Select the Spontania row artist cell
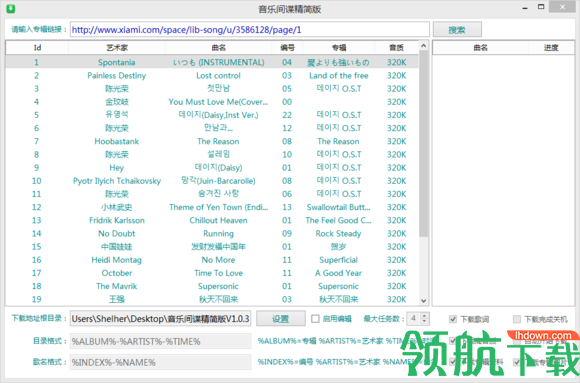This screenshot has width=580, height=383. click(117, 62)
